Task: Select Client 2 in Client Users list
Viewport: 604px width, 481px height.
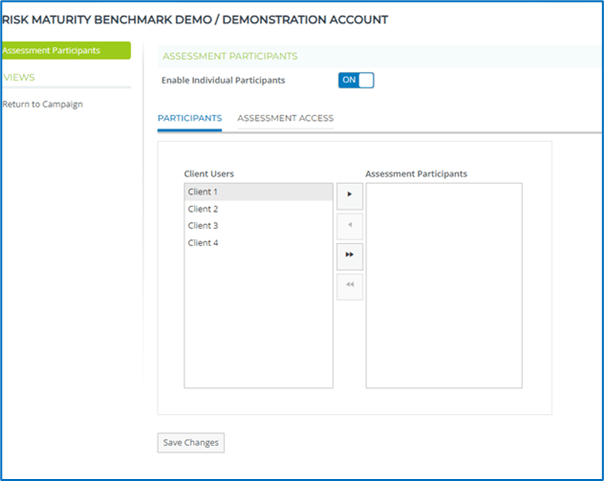Action: pyautogui.click(x=258, y=209)
